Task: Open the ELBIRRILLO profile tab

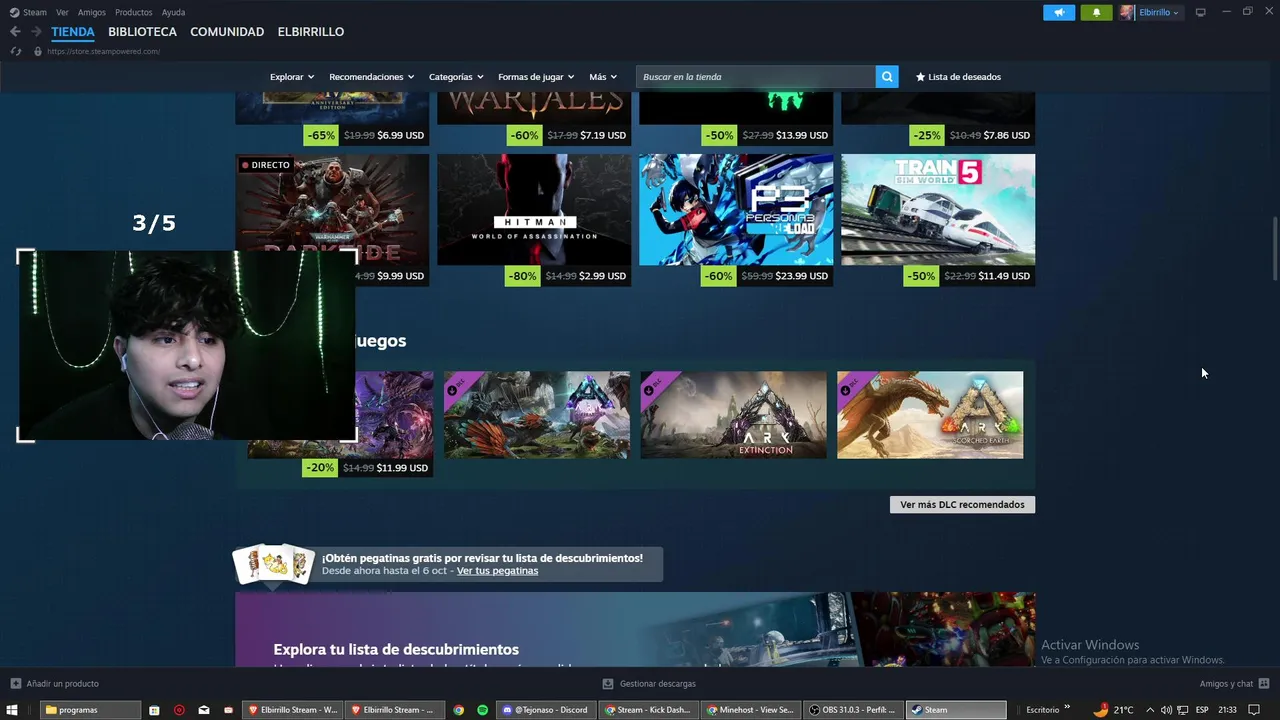Action: [311, 32]
